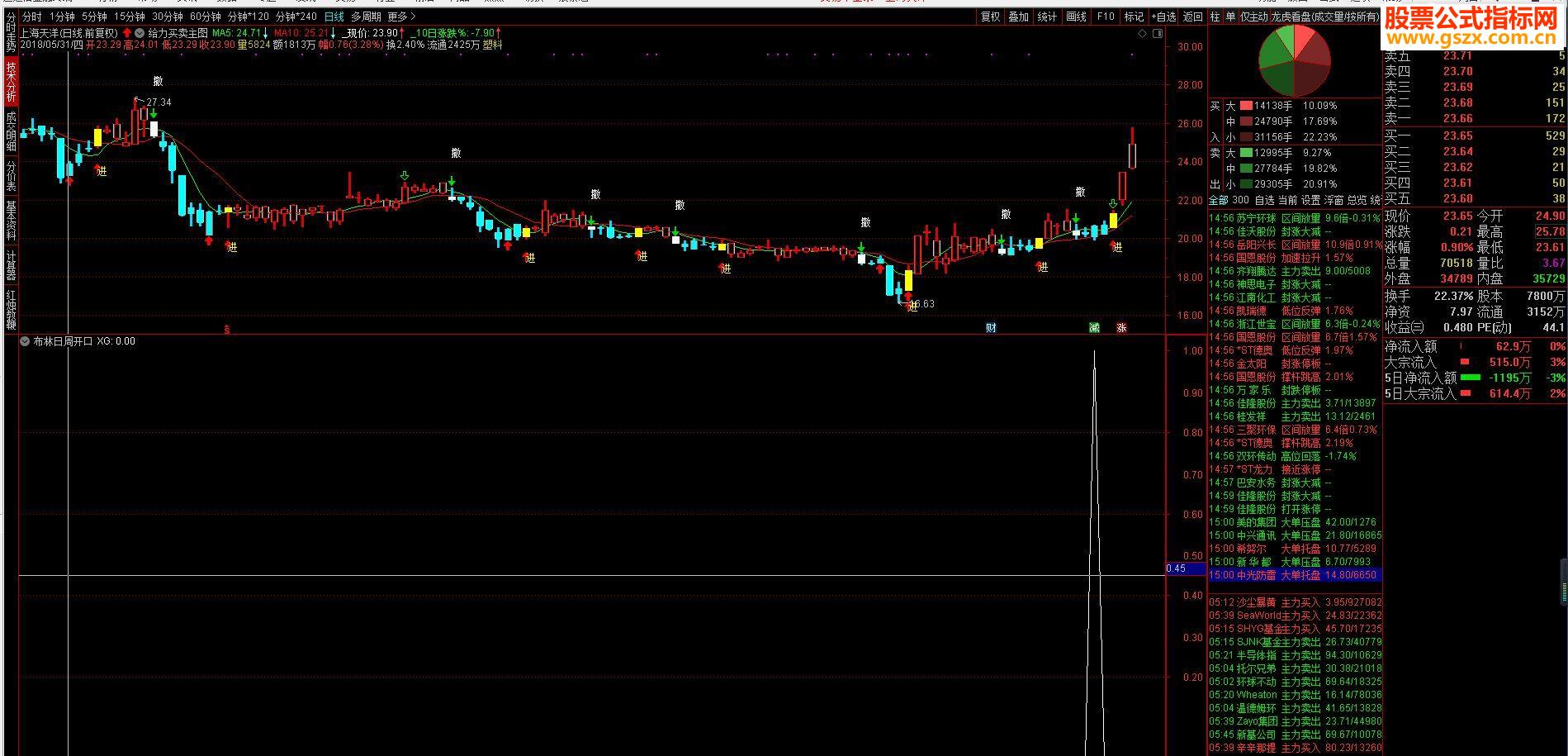This screenshot has width=1568, height=756.
Task: Select the 15分钟 period tab
Action: (x=130, y=17)
